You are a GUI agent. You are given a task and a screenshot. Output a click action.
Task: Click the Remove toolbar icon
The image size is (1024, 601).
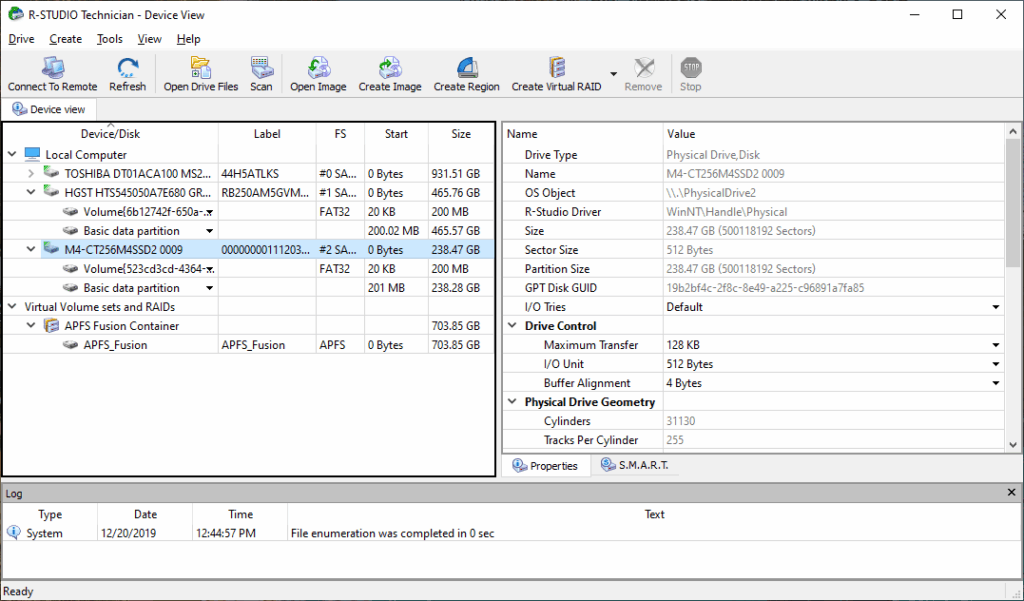pos(643,67)
